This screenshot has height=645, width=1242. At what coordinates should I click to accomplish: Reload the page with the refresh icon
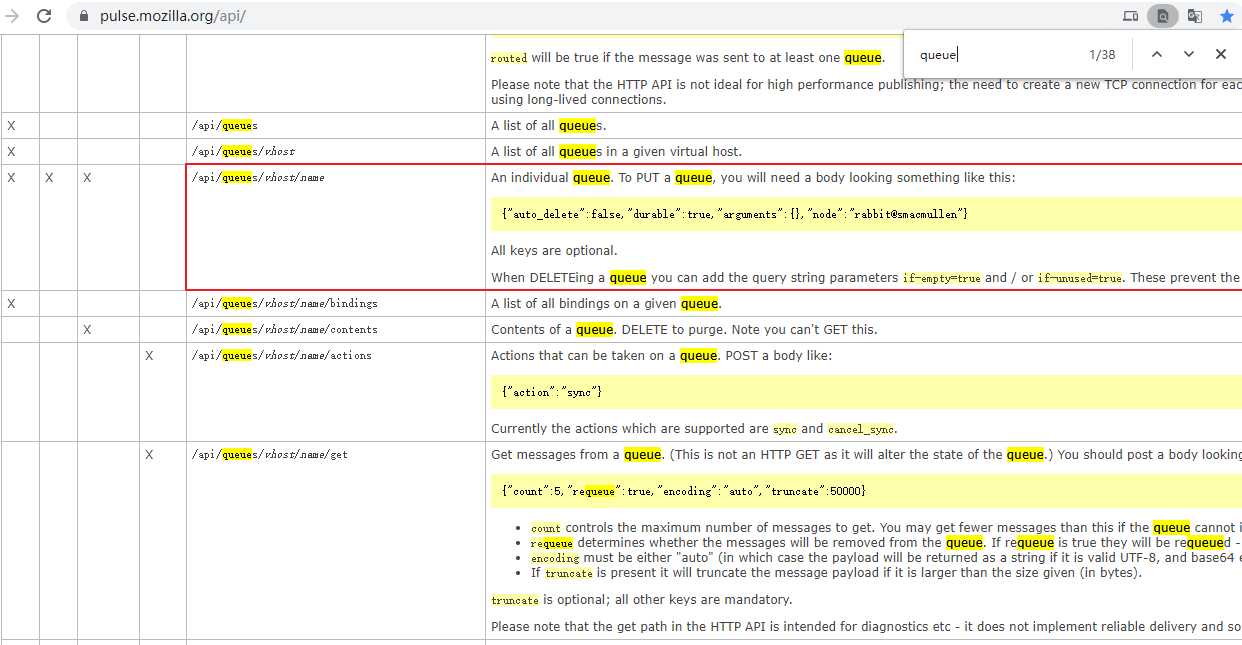(x=44, y=16)
